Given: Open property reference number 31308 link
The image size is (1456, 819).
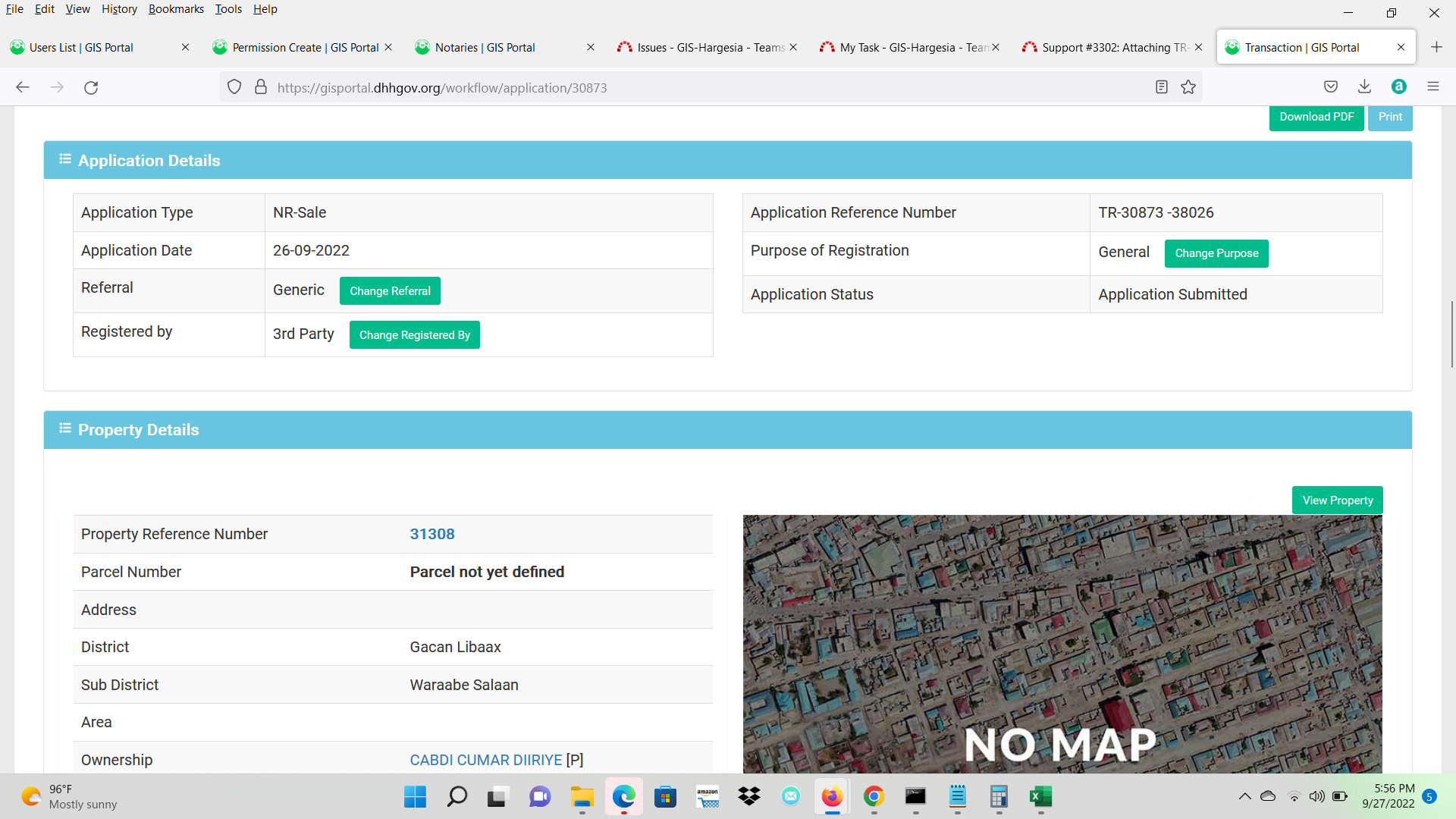Looking at the screenshot, I should (432, 534).
